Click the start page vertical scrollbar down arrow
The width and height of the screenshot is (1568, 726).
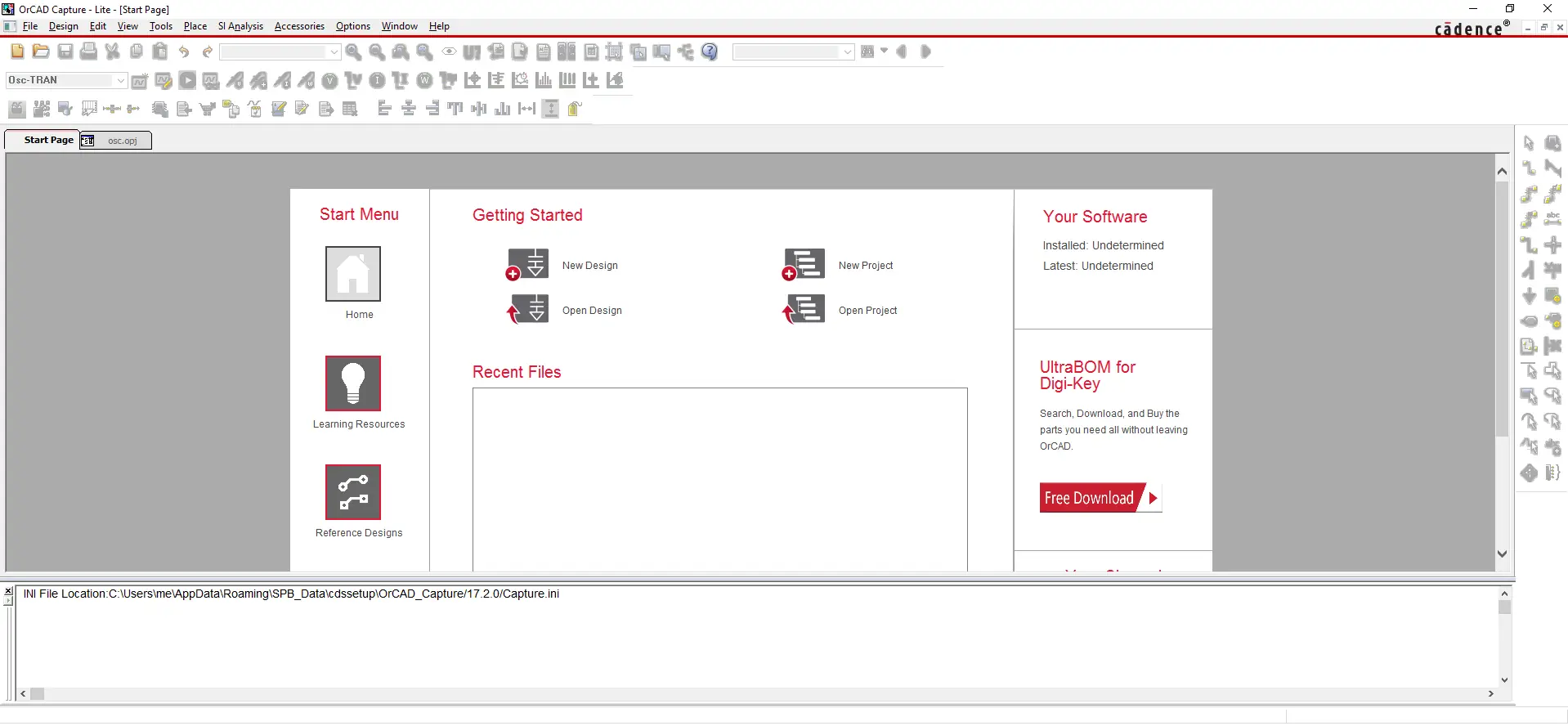(1502, 553)
